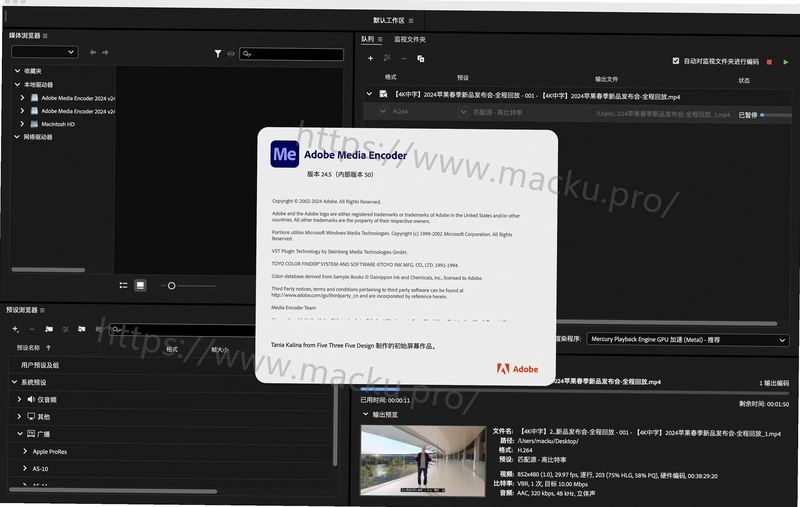This screenshot has width=800, height=507.
Task: Delete preset with minus icon in Preset Browser
Action: point(32,329)
